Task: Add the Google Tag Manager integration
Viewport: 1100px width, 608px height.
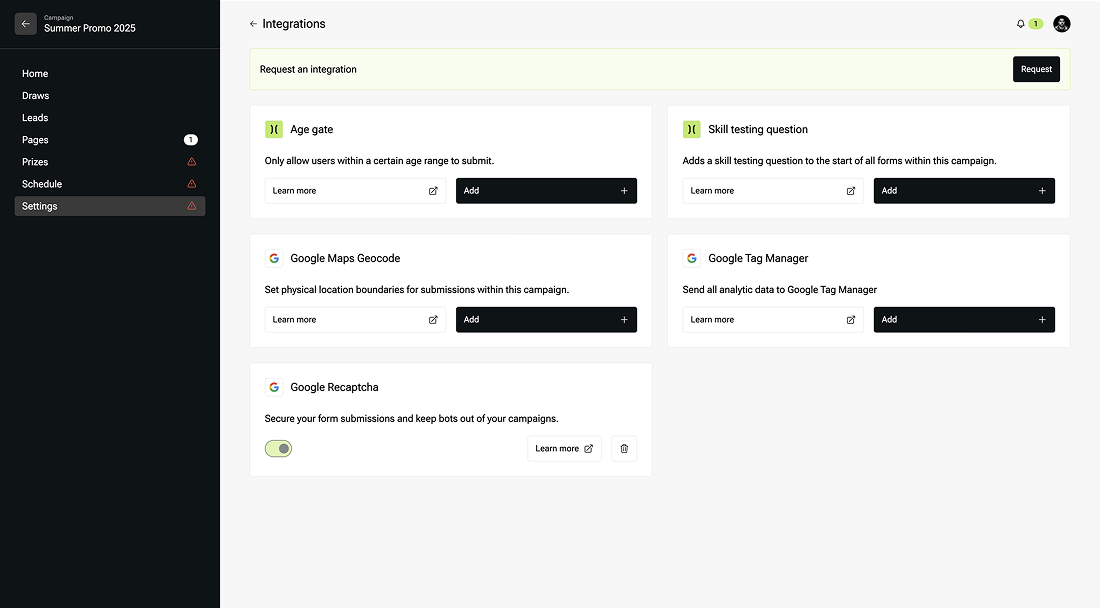Action: click(x=964, y=320)
